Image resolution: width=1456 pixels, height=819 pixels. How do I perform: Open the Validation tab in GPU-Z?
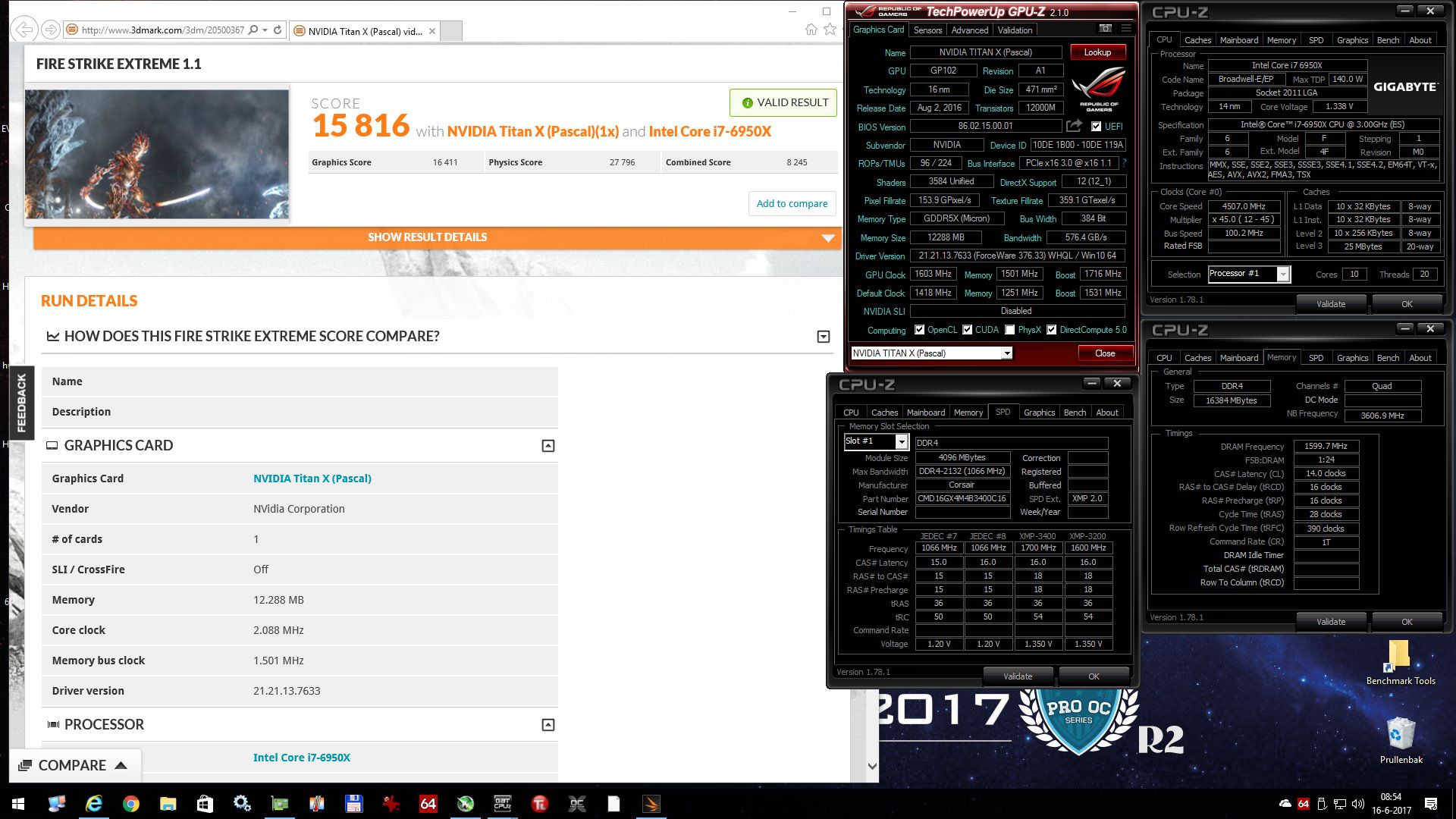click(1015, 30)
